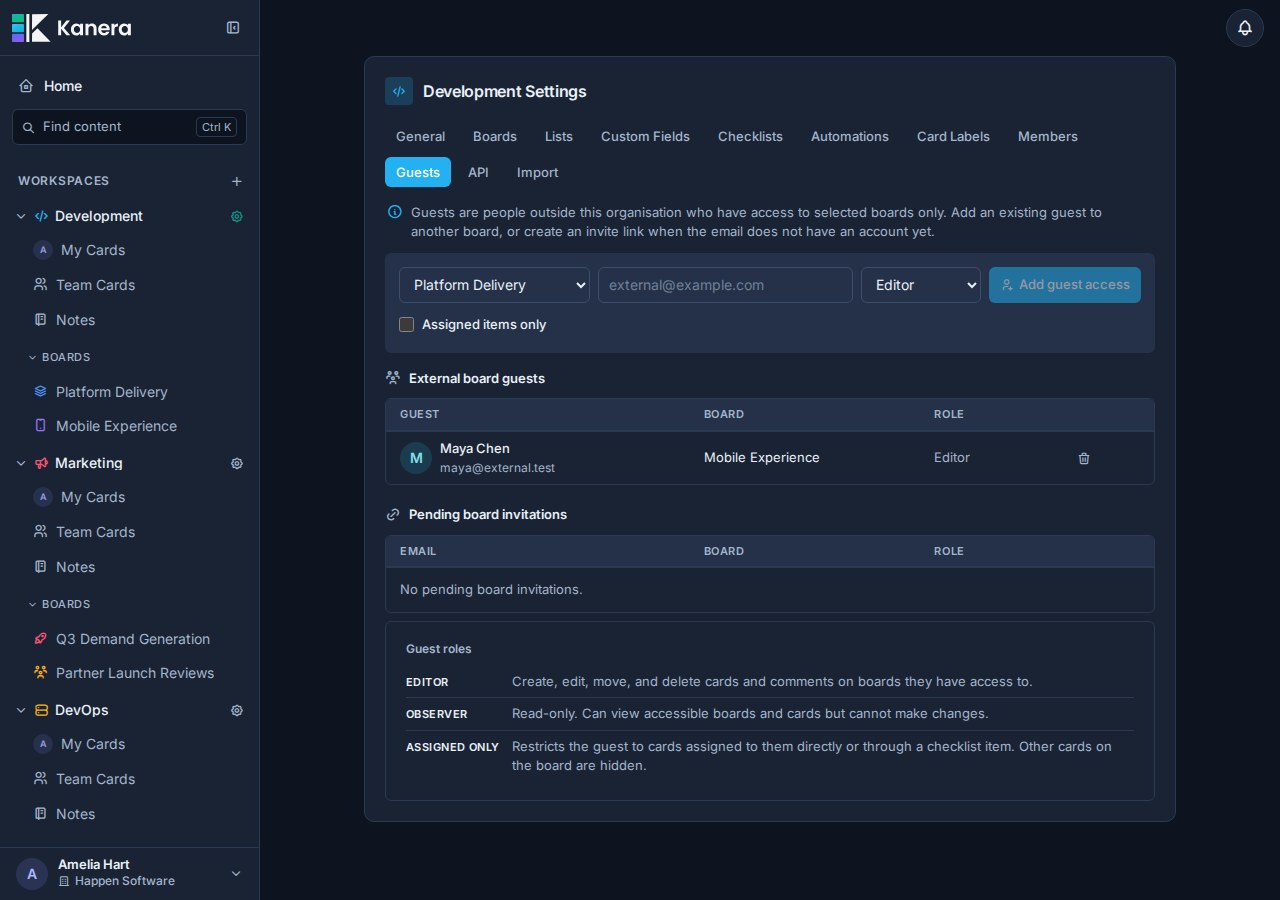Click maya@external.test email text

497,468
